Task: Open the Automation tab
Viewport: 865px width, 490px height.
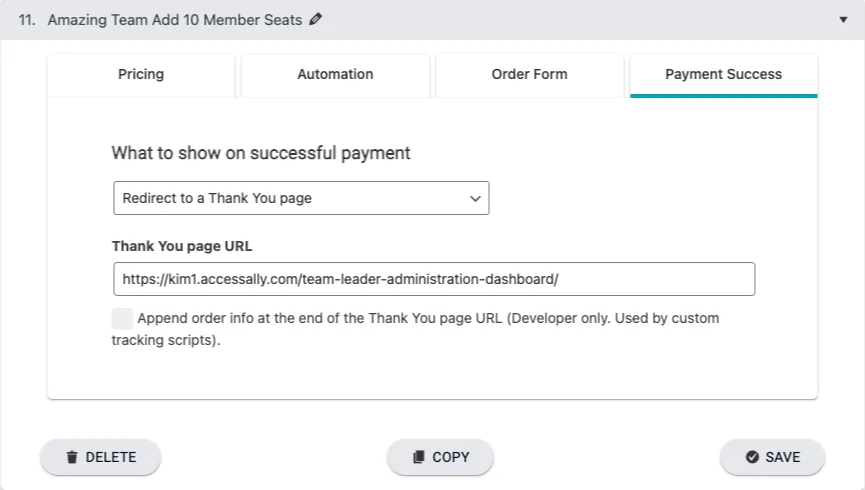Action: click(x=335, y=74)
